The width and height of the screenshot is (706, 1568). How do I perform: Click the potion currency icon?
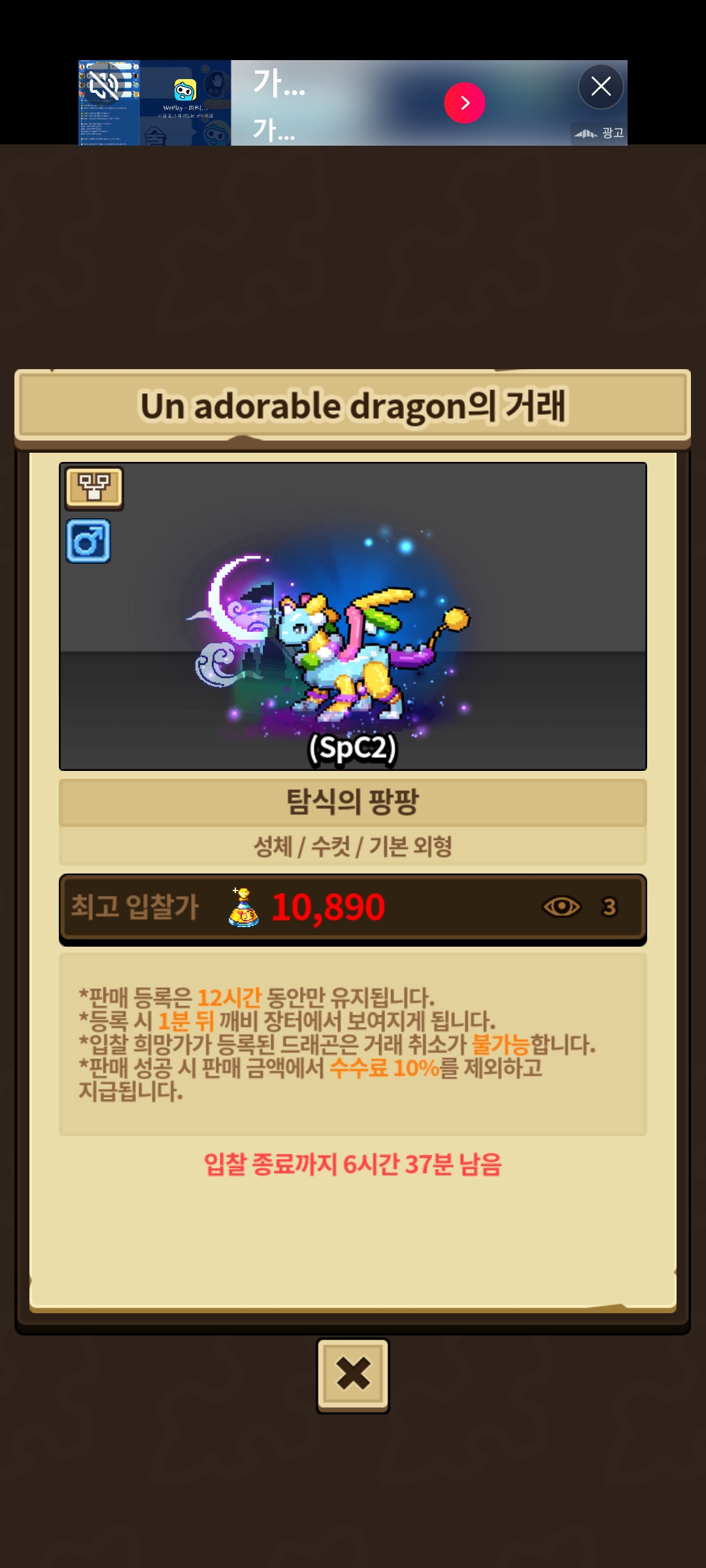(x=243, y=907)
